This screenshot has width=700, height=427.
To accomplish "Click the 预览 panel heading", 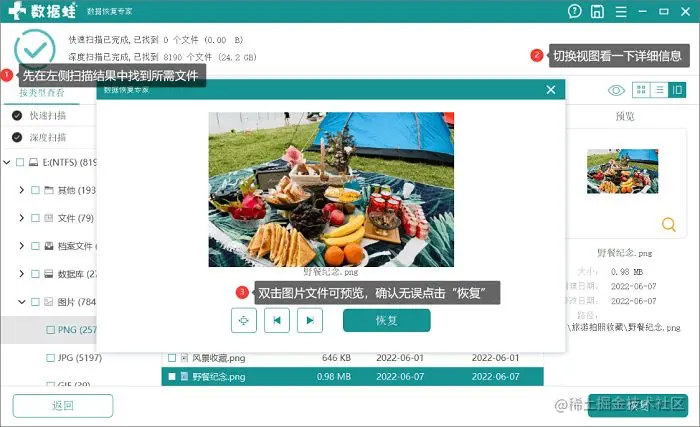I will [625, 116].
